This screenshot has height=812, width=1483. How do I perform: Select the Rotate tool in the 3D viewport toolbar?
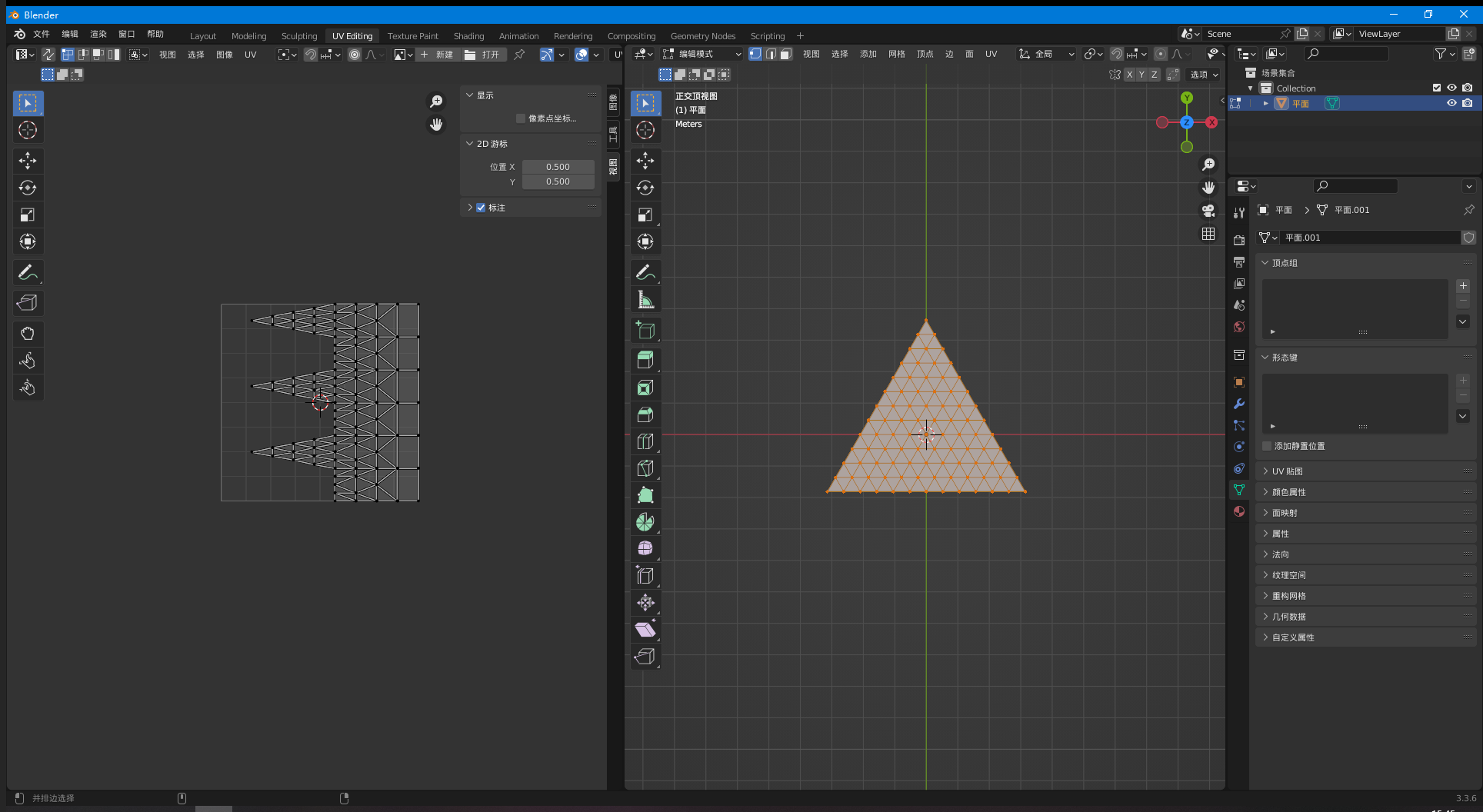[x=645, y=188]
